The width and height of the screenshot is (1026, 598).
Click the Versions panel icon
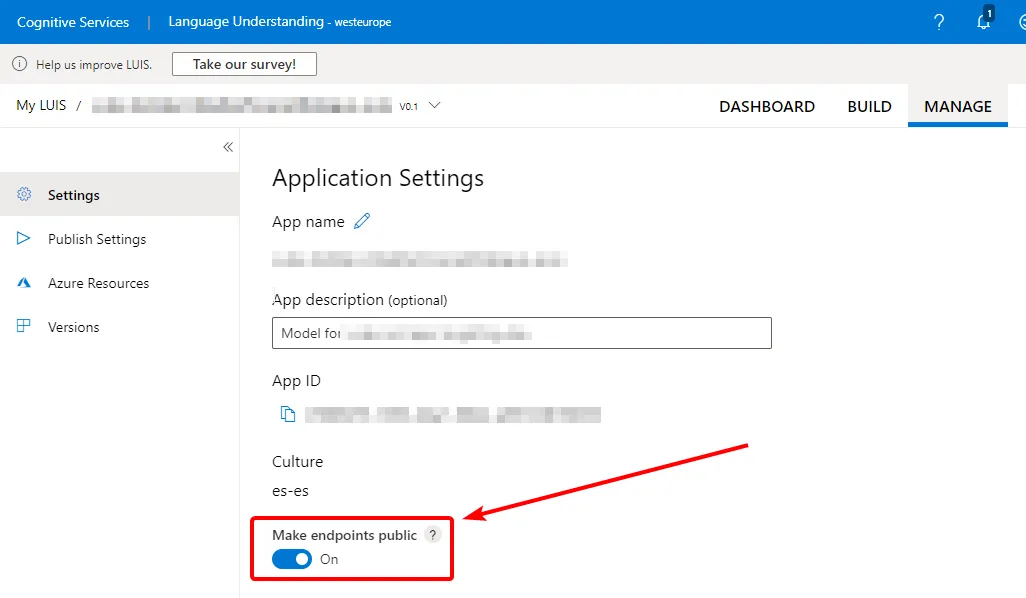[x=24, y=326]
